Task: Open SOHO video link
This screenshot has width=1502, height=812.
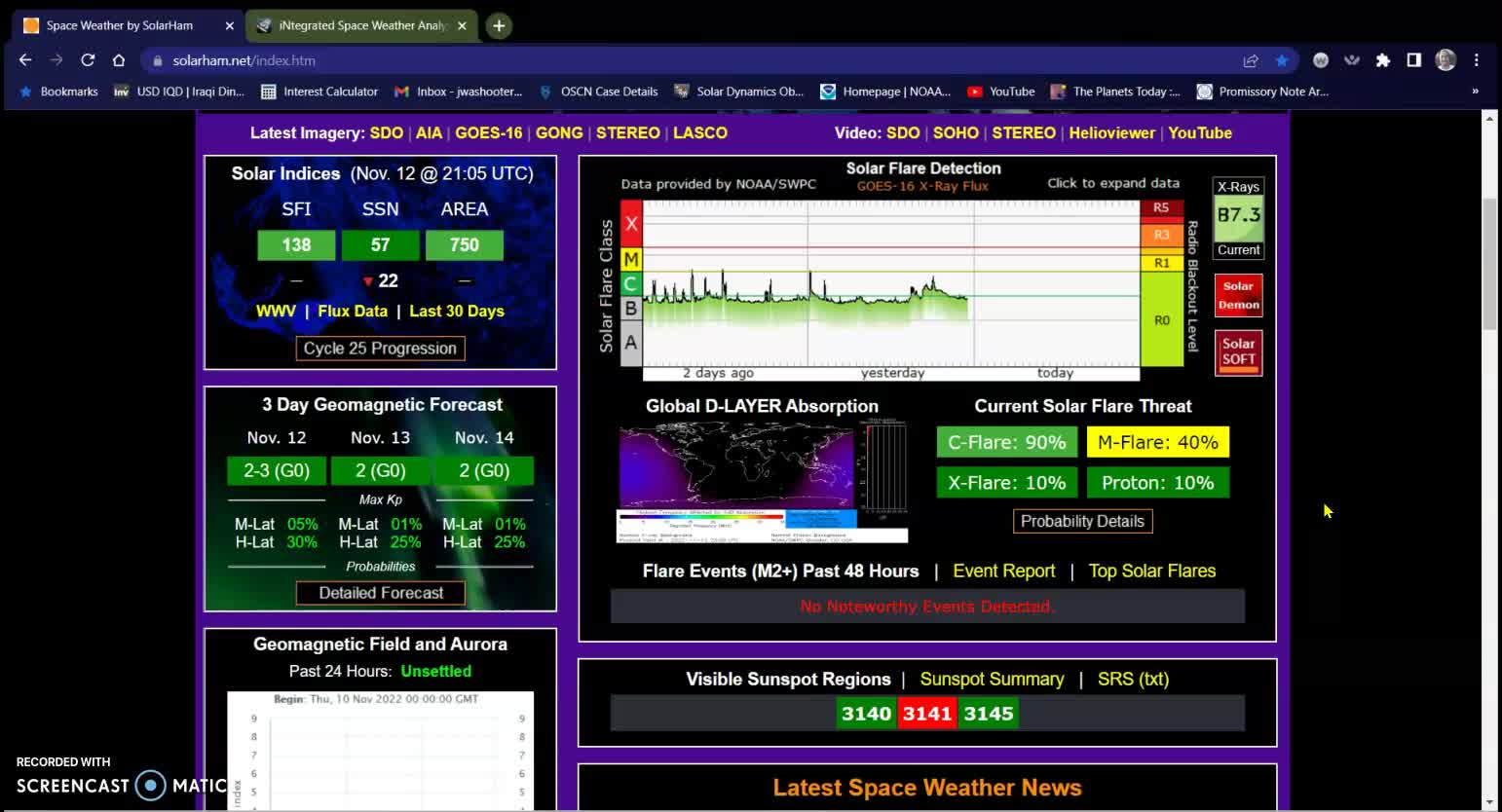Action: click(x=956, y=133)
